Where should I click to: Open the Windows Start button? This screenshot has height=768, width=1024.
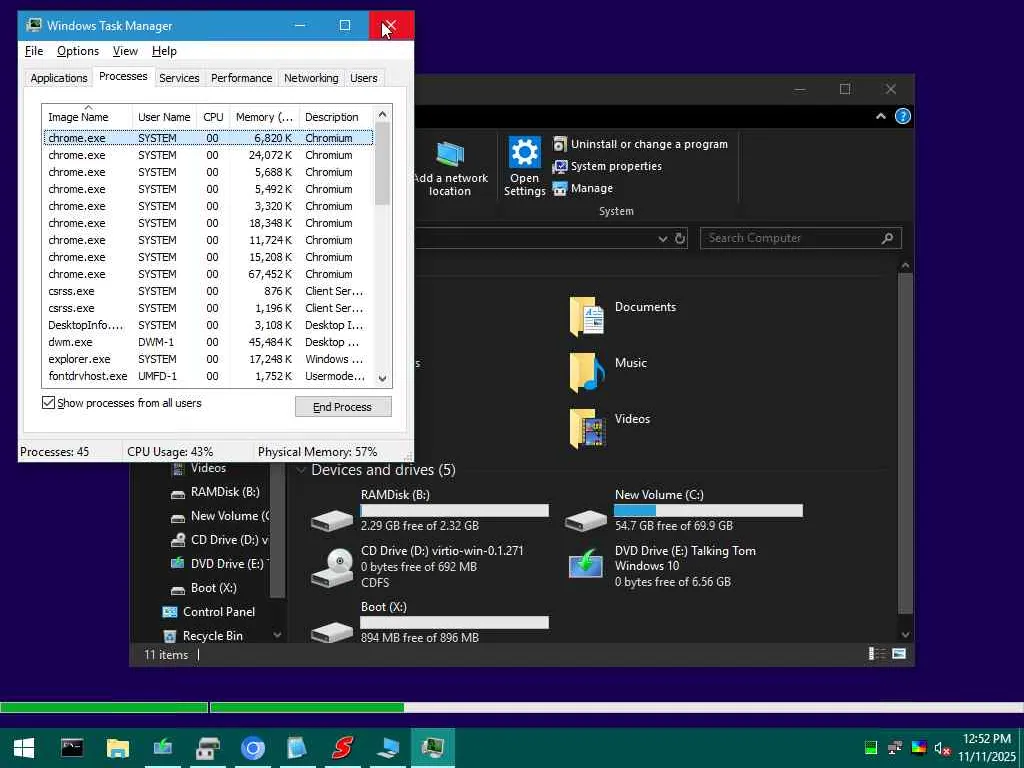point(24,748)
